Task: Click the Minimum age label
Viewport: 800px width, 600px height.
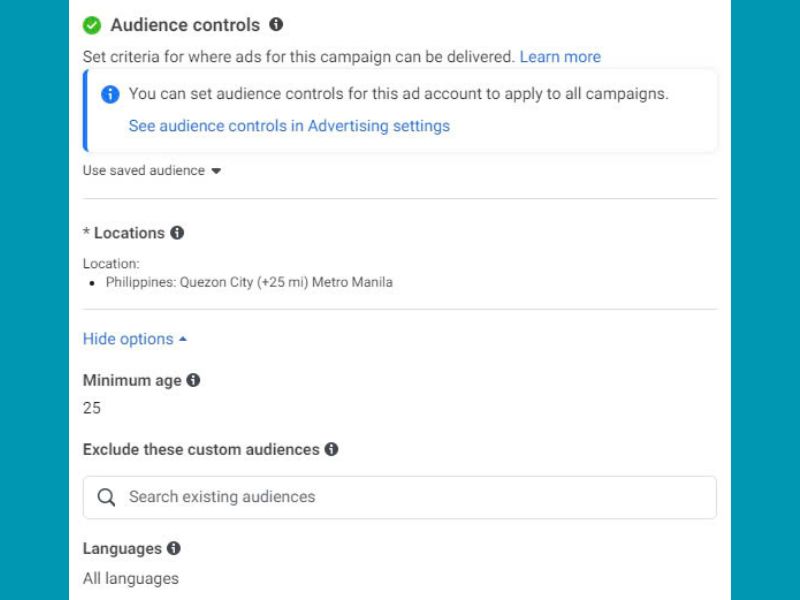Action: pyautogui.click(x=132, y=381)
